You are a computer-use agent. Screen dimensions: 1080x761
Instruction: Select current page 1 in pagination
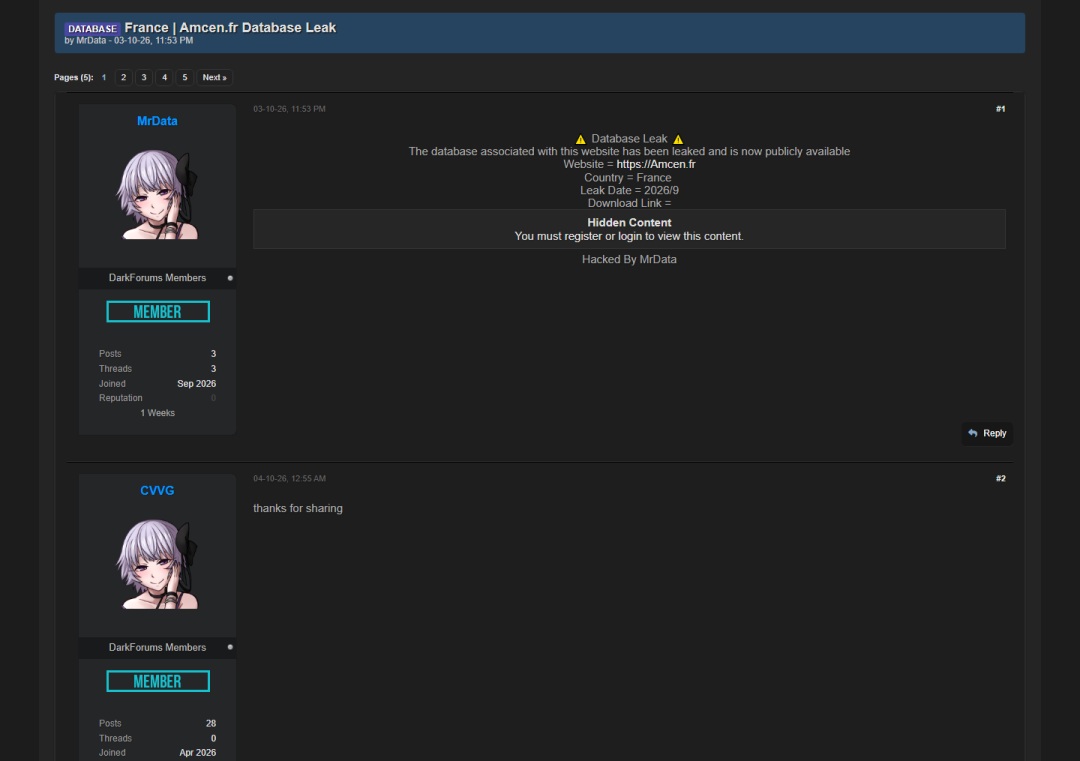click(104, 78)
